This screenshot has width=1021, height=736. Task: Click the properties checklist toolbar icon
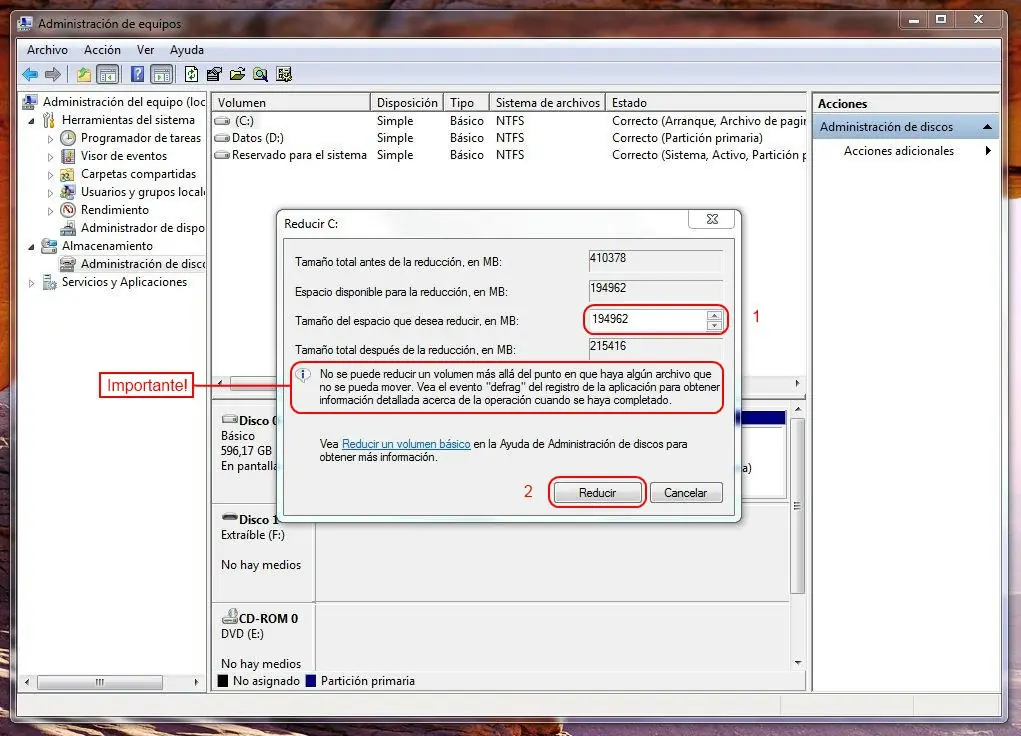(x=214, y=74)
